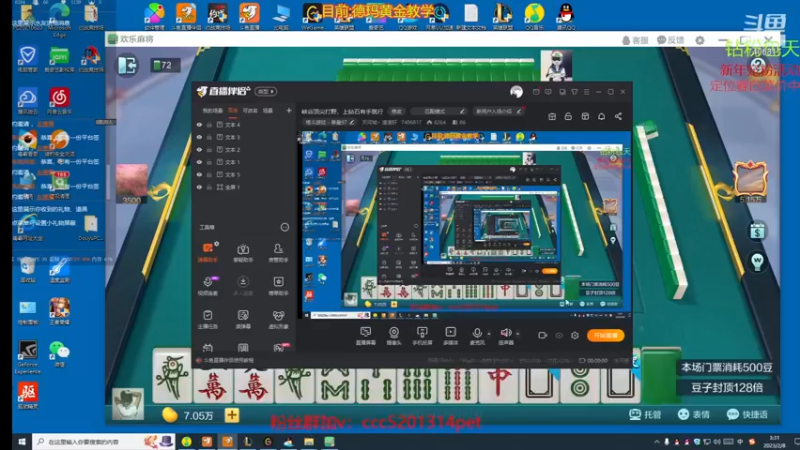Select the 中 red dragon tile

pos(498,383)
